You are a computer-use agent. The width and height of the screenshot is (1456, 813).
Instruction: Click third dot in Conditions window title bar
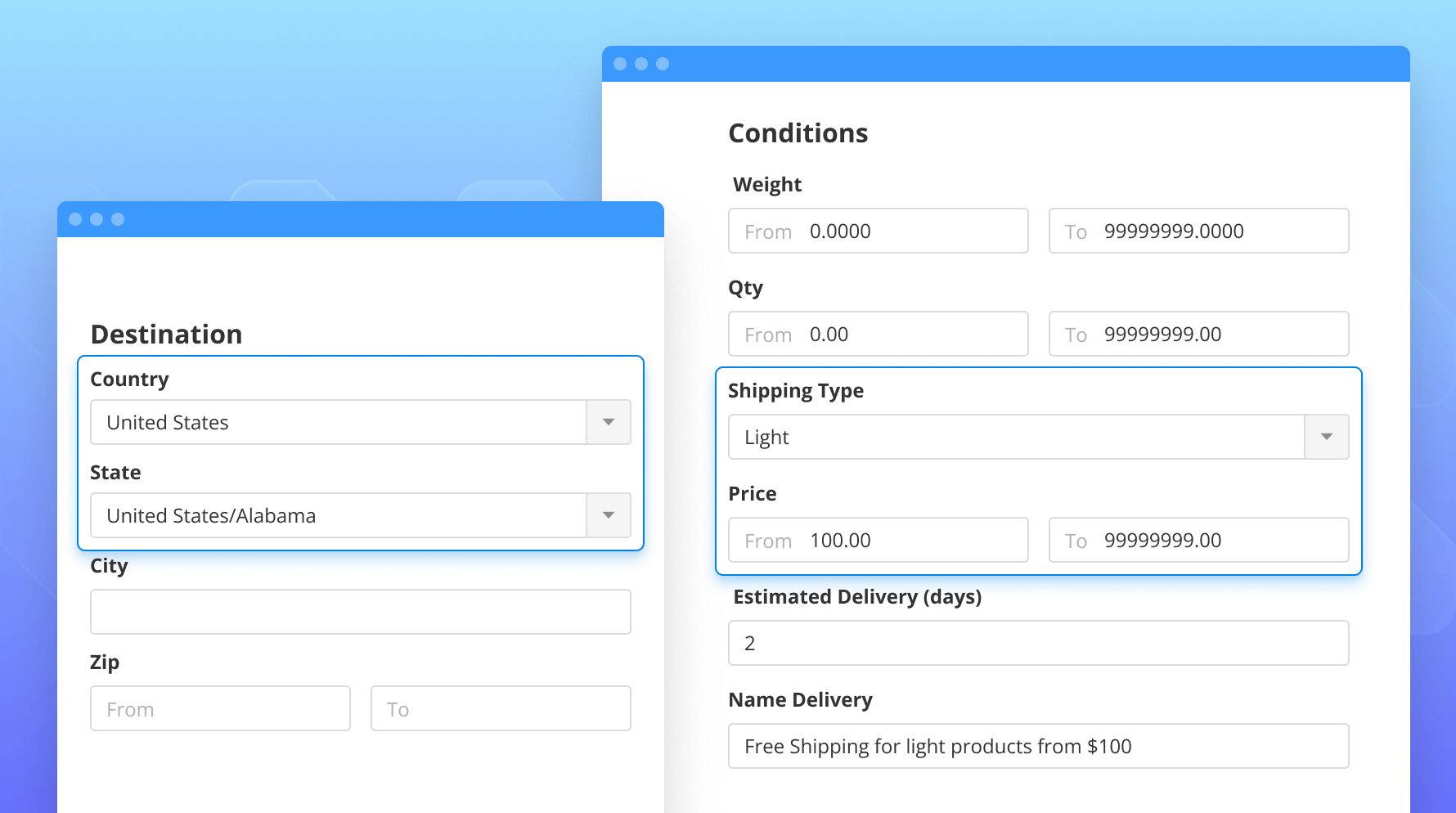[x=663, y=64]
